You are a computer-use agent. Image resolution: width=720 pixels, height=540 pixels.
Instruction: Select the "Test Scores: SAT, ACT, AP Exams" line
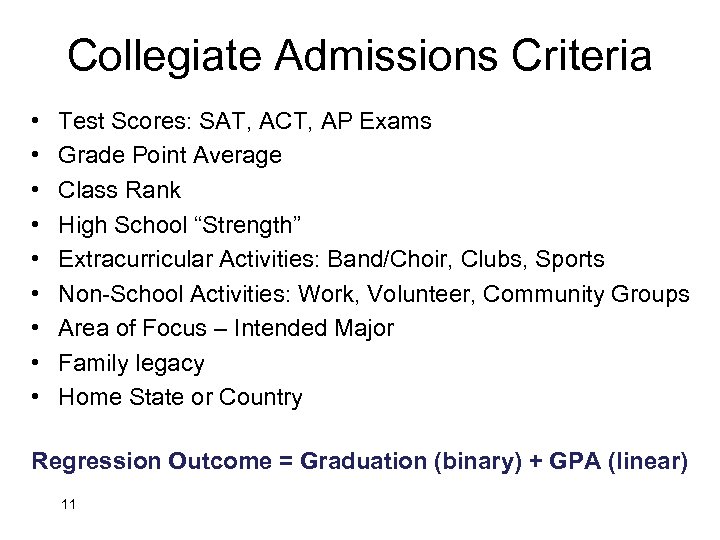pyautogui.click(x=245, y=122)
